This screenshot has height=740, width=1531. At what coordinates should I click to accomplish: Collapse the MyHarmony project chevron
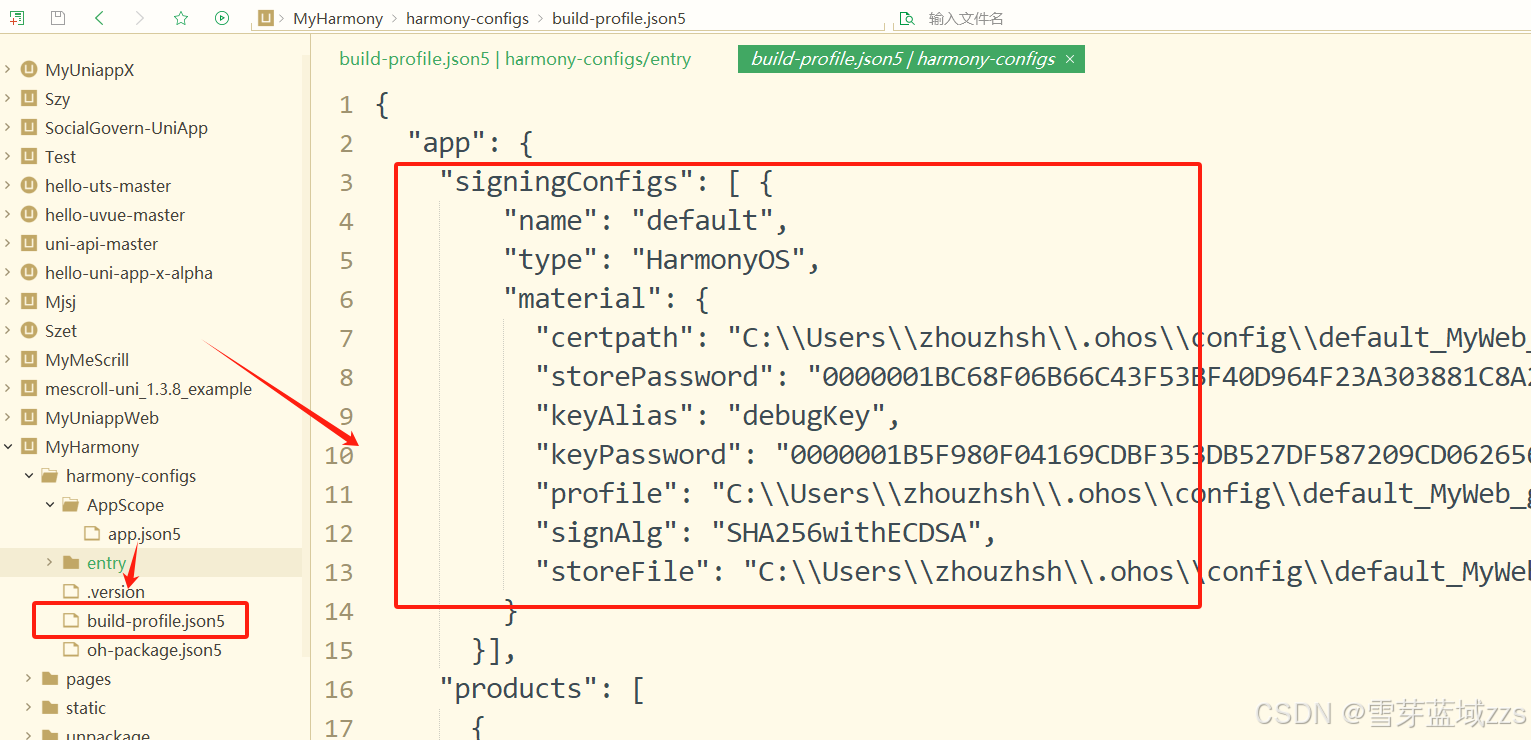point(8,447)
